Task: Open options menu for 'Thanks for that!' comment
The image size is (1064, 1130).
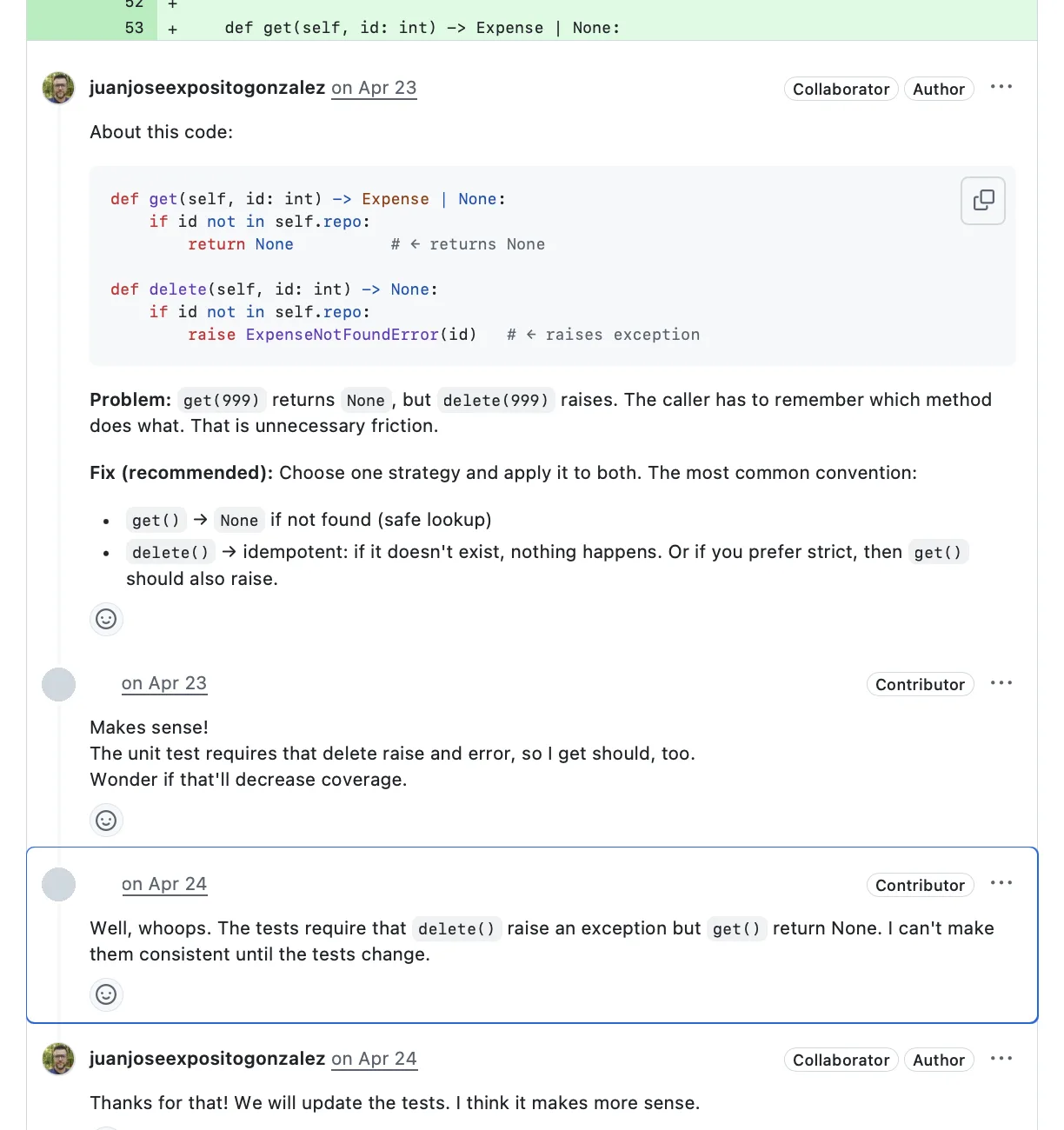Action: click(1001, 1059)
